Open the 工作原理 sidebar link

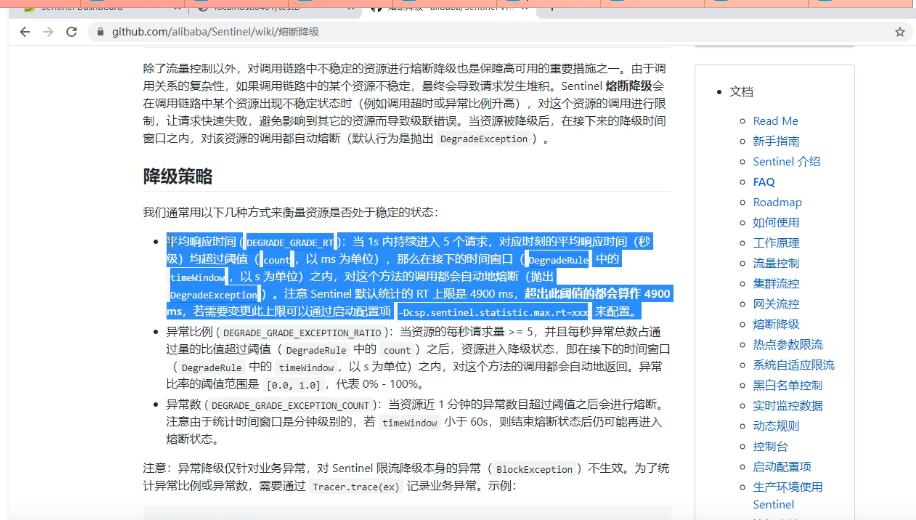click(x=776, y=243)
